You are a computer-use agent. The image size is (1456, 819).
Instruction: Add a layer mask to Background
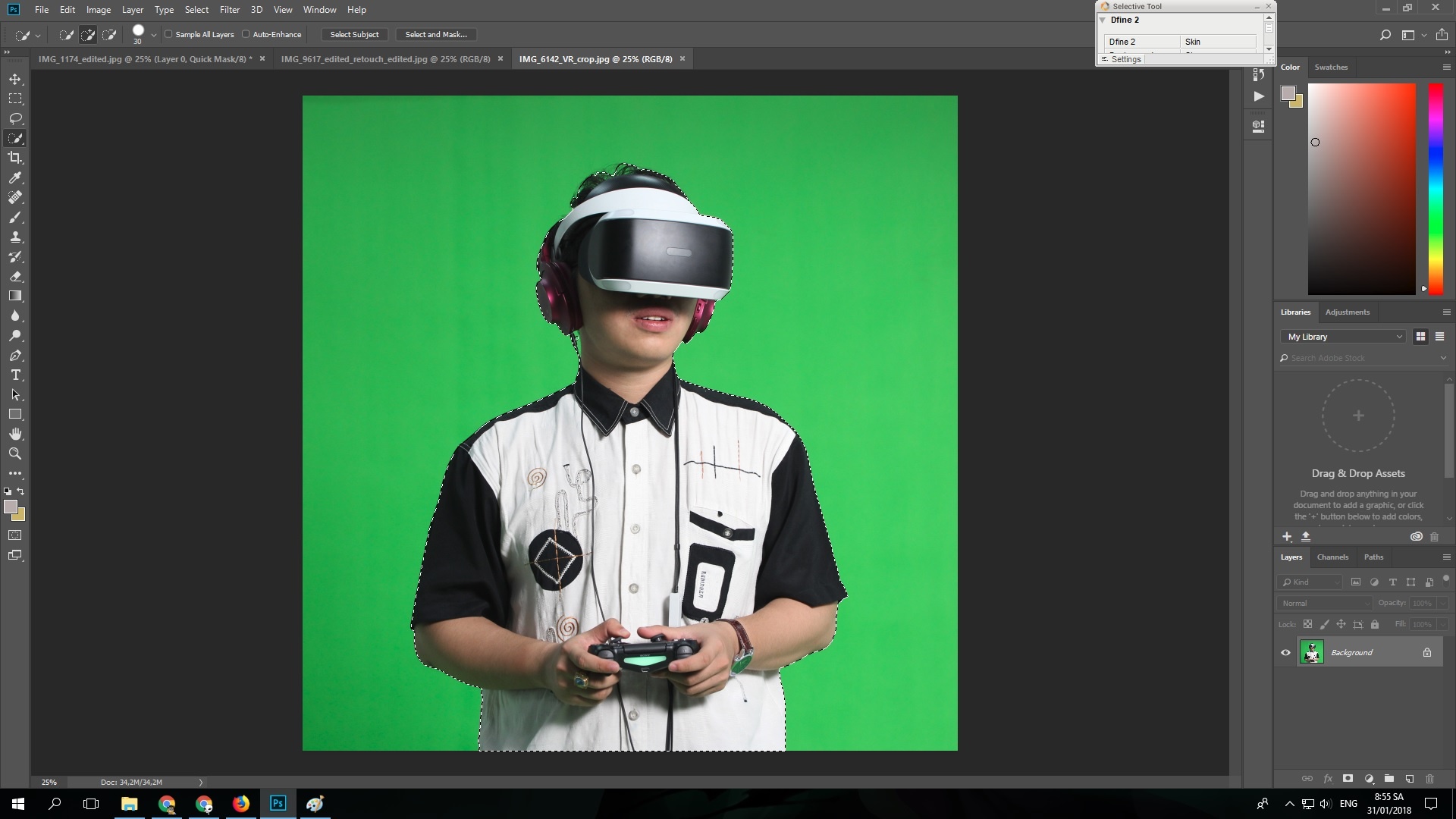pyautogui.click(x=1348, y=779)
